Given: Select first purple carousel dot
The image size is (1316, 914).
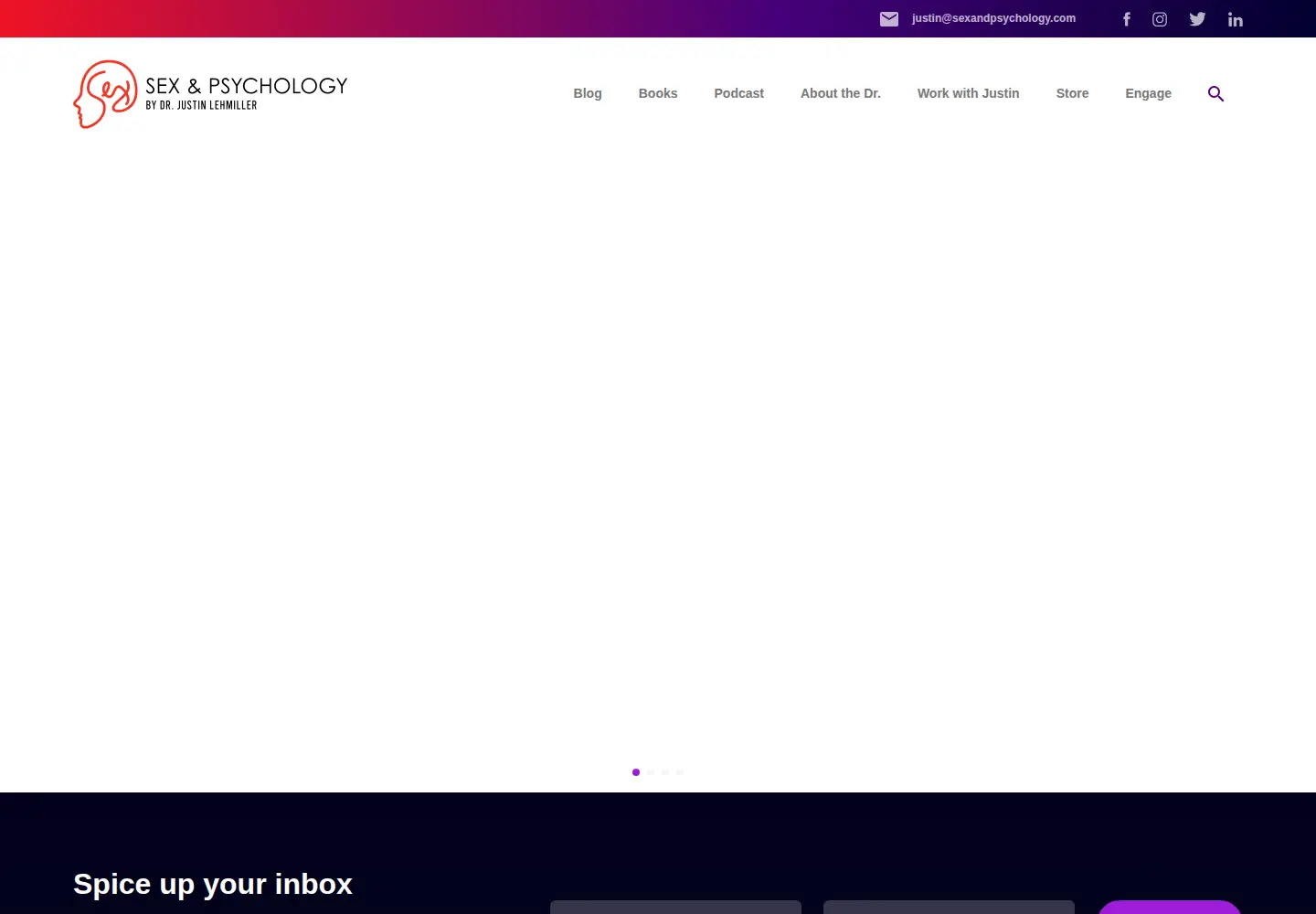Looking at the screenshot, I should (x=636, y=772).
